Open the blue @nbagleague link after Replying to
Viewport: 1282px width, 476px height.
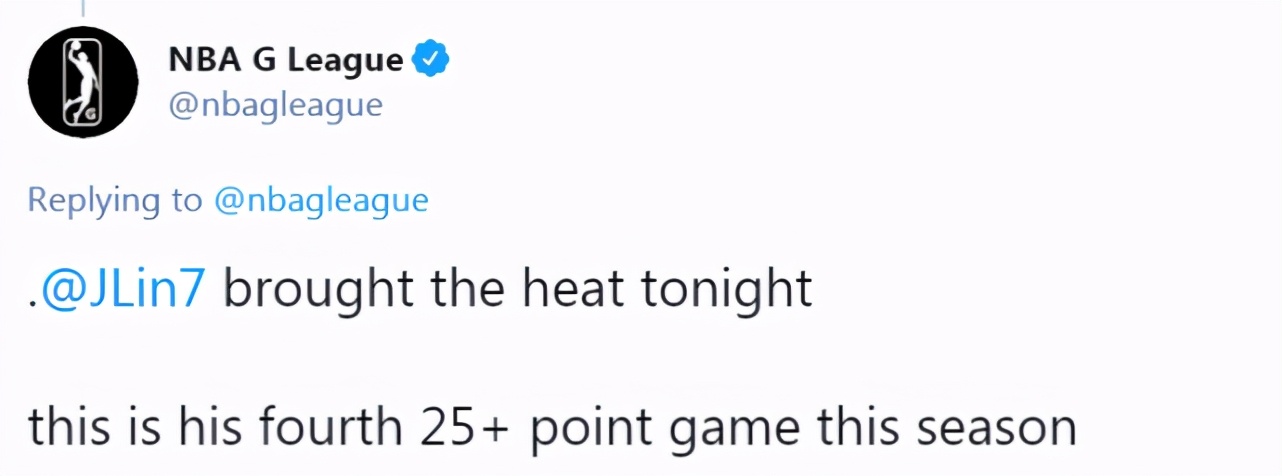321,200
